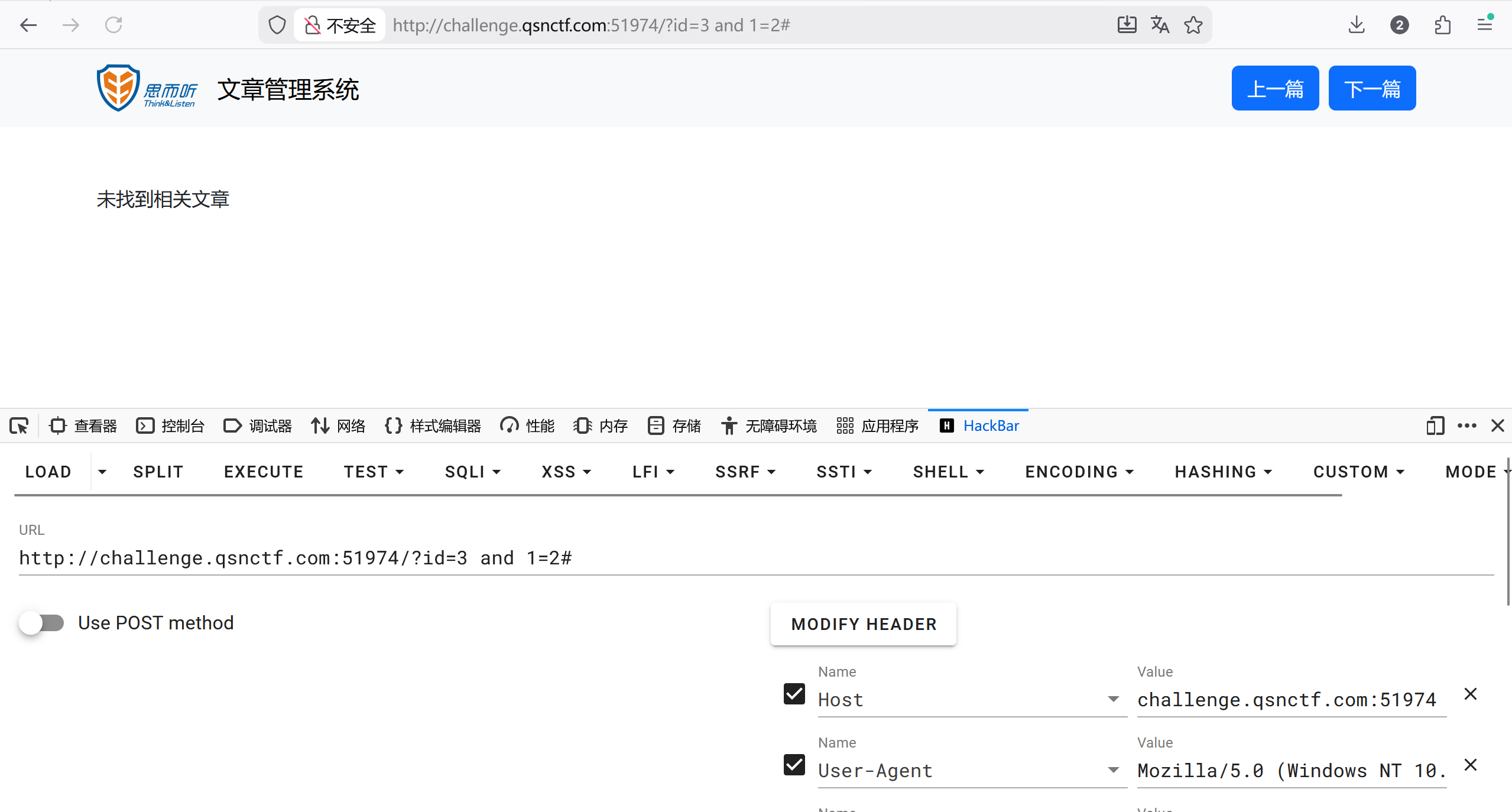This screenshot has height=812, width=1512.
Task: Open the Host header name dropdown
Action: click(x=1114, y=700)
